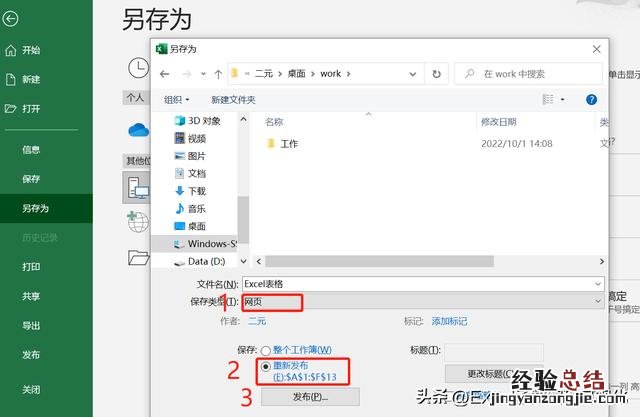Click the 发布(P)... button
The width and height of the screenshot is (640, 417).
click(x=310, y=397)
